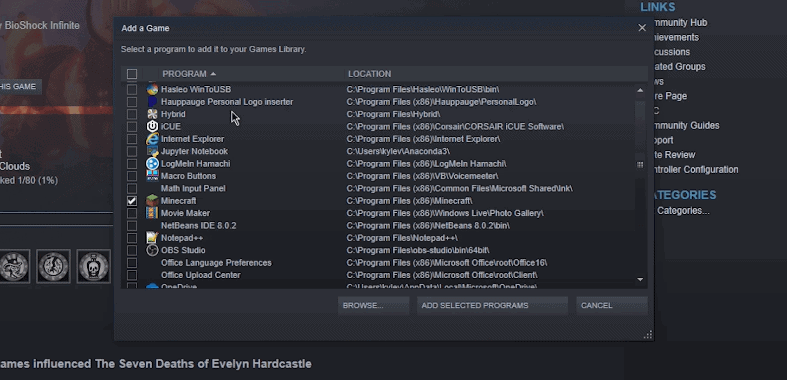Screen dimensions: 787x380
Task: Click the OBS Studio icon
Action: 152,250
